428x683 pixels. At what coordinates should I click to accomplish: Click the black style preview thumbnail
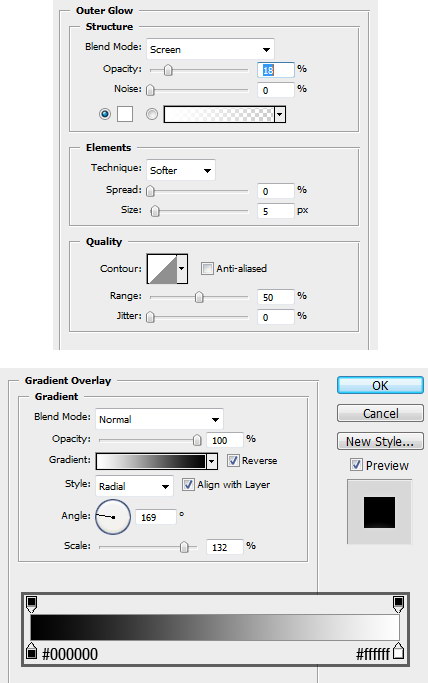(379, 512)
